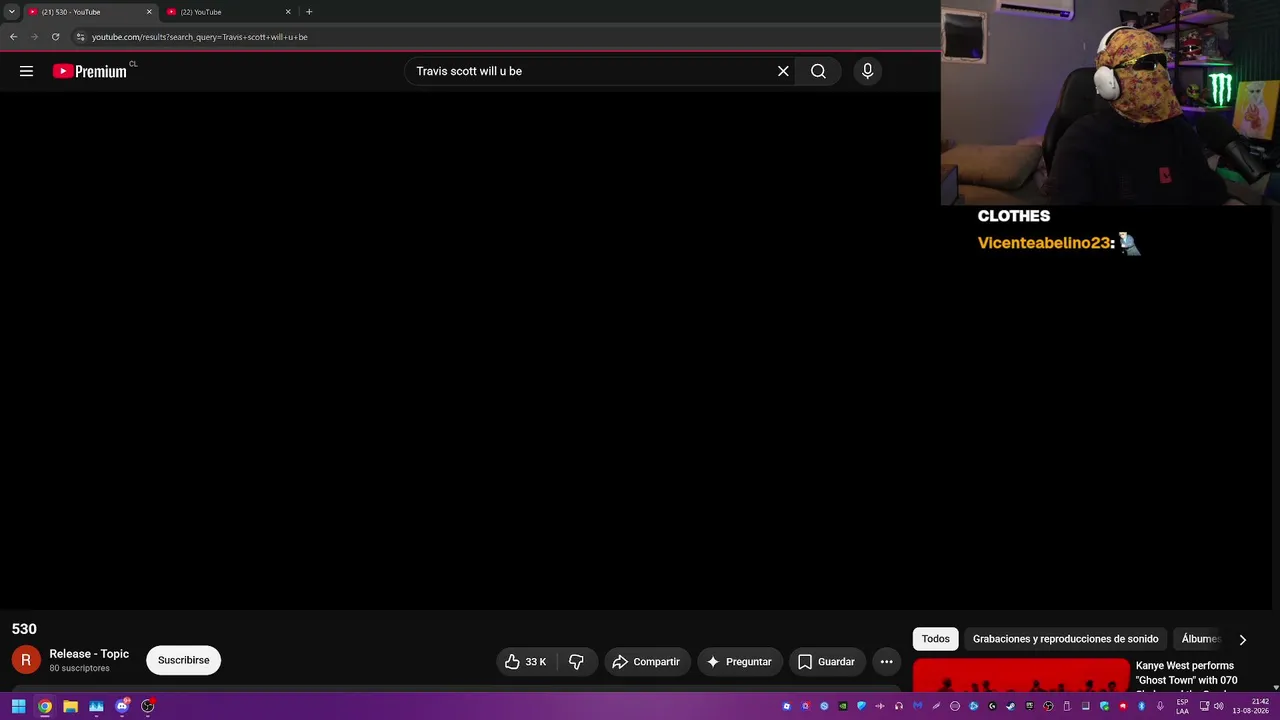Open the YouTube guide hamburger menu
Screen dimensions: 1280x720
26,71
